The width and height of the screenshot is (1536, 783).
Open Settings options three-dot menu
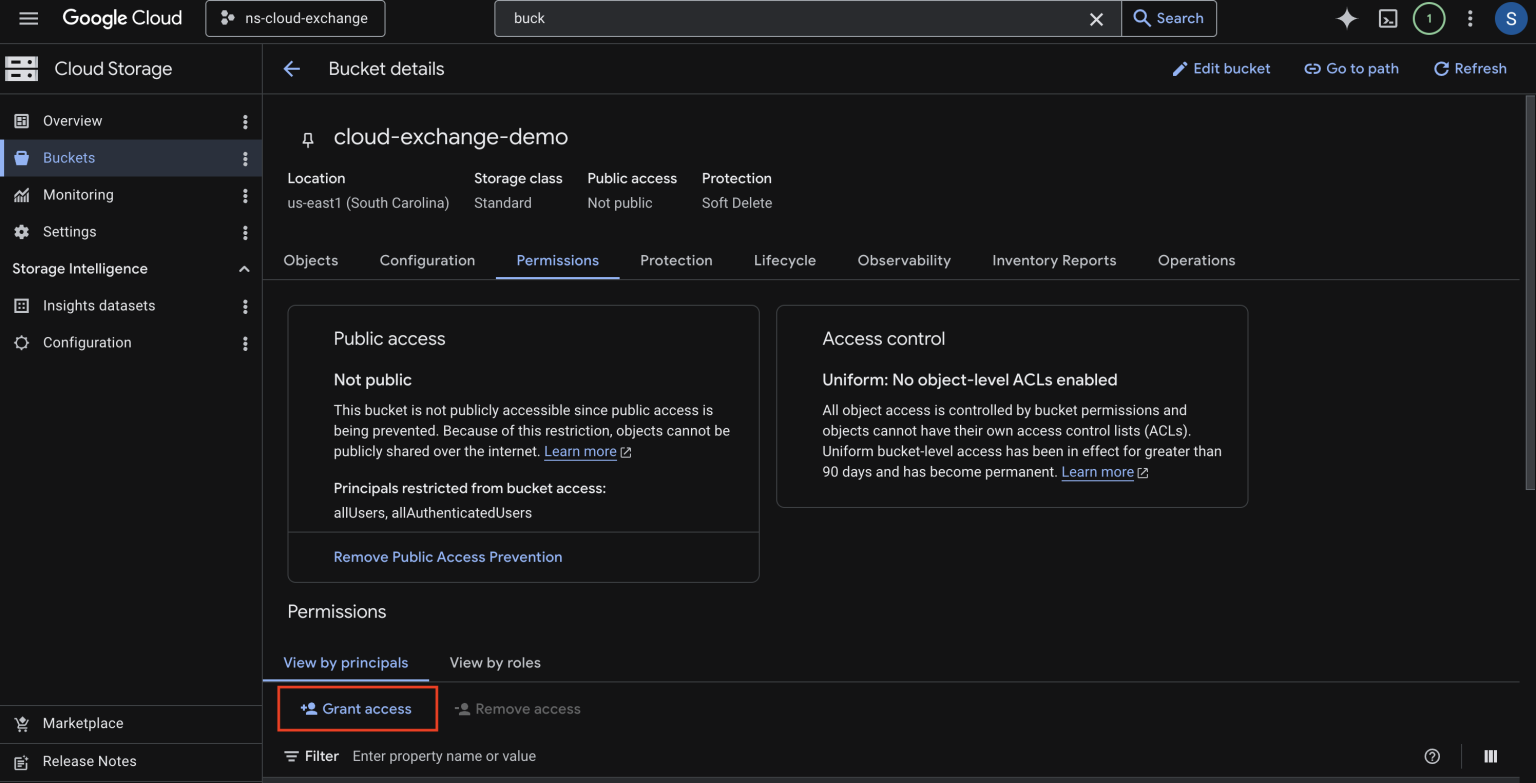pyautogui.click(x=245, y=232)
